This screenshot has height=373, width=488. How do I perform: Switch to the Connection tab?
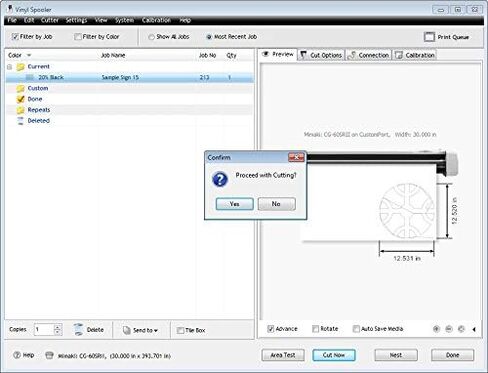(x=368, y=55)
